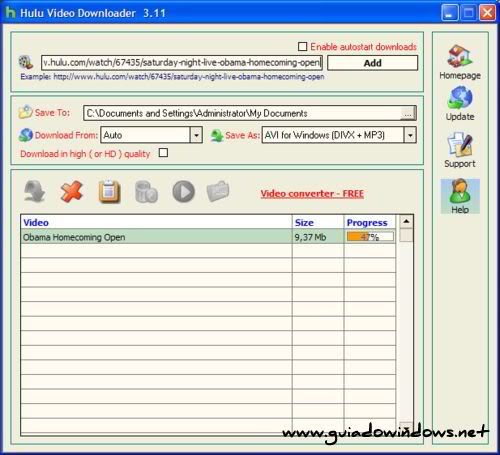Click the list scrollbar up arrow
The image size is (500, 455).
coord(406,221)
